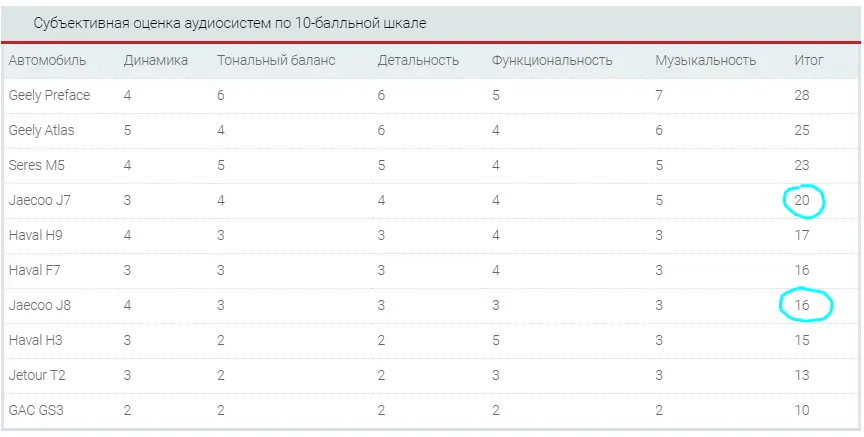864x437 pixels.
Task: Select Jetour T2 Музыкальность value 3
Action: 659,375
